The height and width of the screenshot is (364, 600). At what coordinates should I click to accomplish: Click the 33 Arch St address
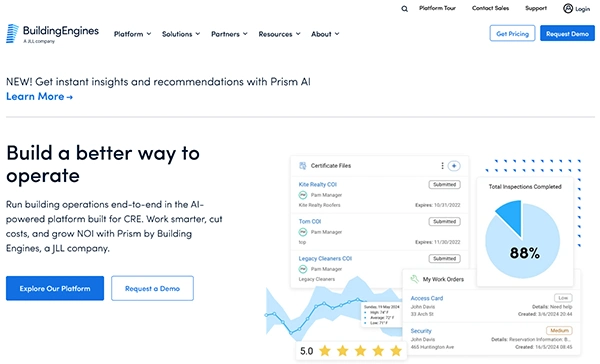pyautogui.click(x=422, y=314)
